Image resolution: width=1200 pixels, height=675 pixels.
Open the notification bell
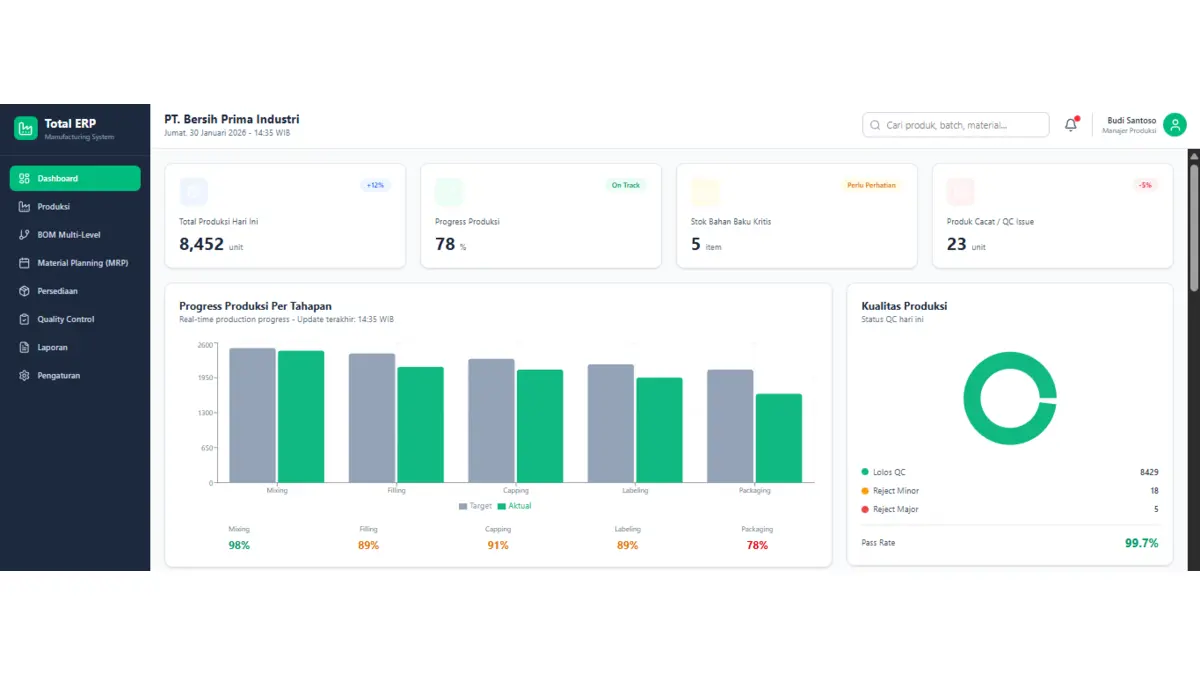click(1071, 125)
